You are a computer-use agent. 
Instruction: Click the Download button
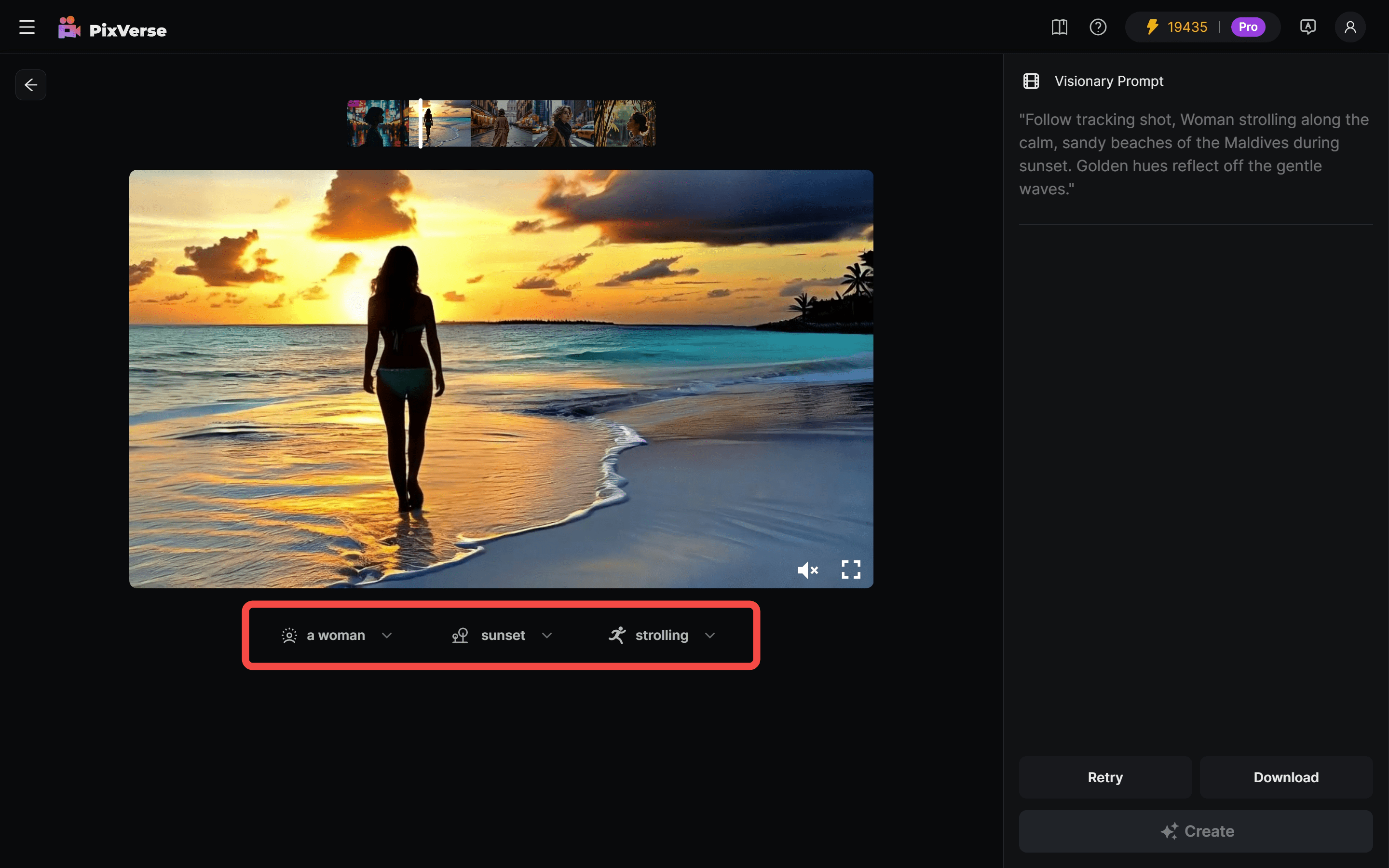click(1286, 777)
